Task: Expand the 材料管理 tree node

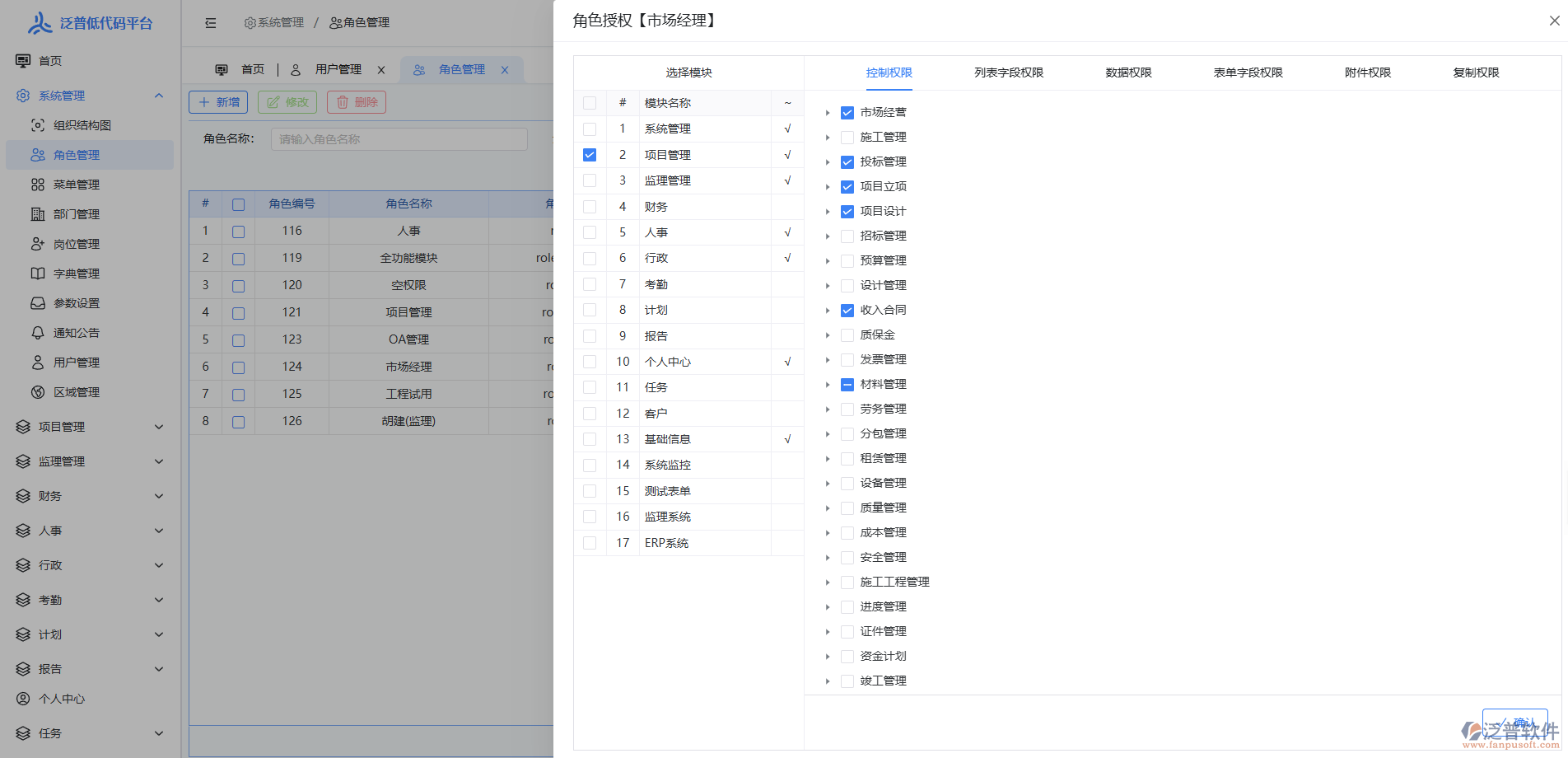Action: tap(828, 384)
